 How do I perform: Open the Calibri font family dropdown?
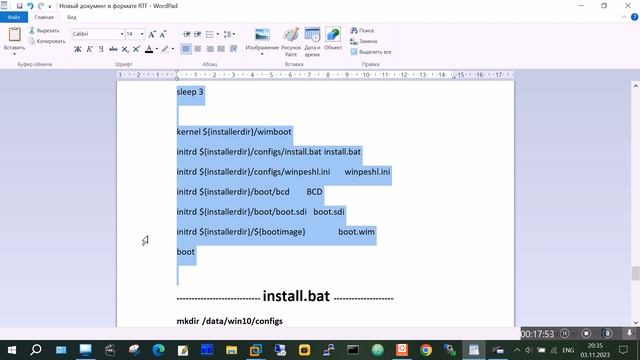click(122, 34)
